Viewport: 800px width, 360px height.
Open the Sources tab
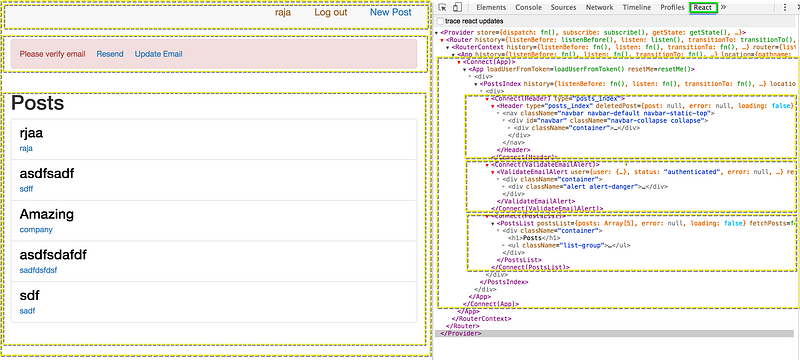pyautogui.click(x=564, y=7)
